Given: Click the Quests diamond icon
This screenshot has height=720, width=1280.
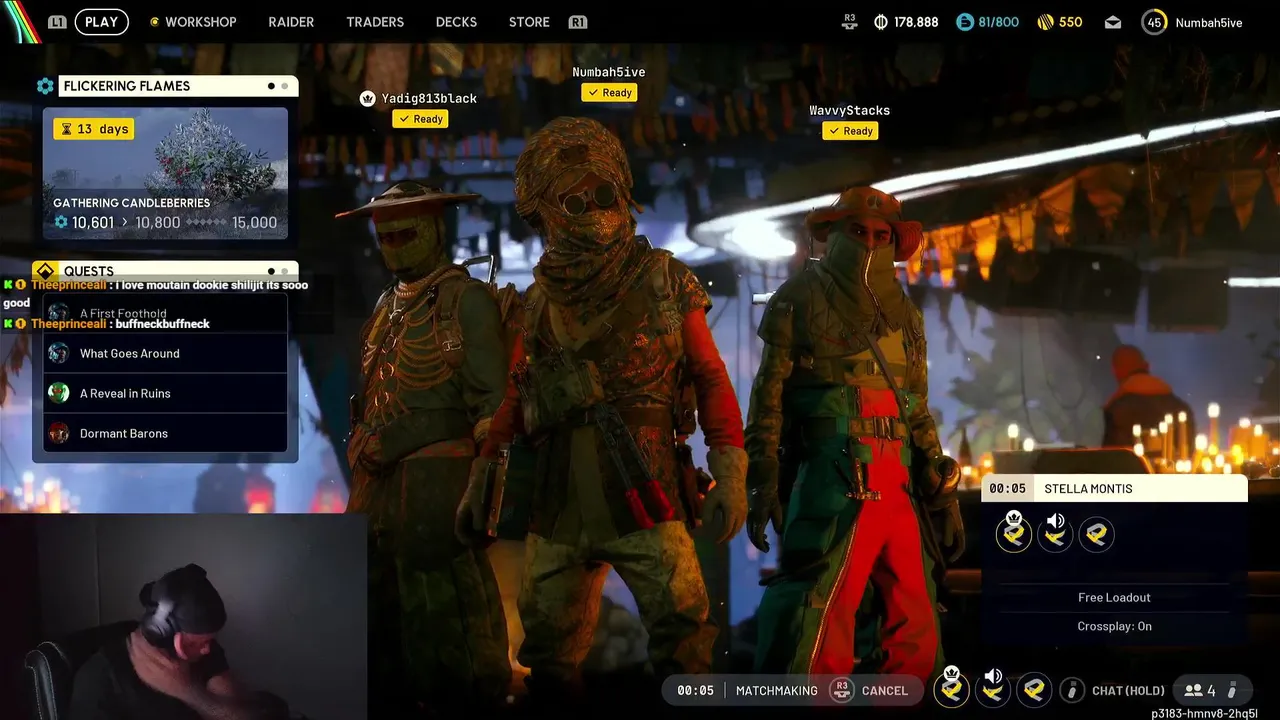Looking at the screenshot, I should 44,271.
